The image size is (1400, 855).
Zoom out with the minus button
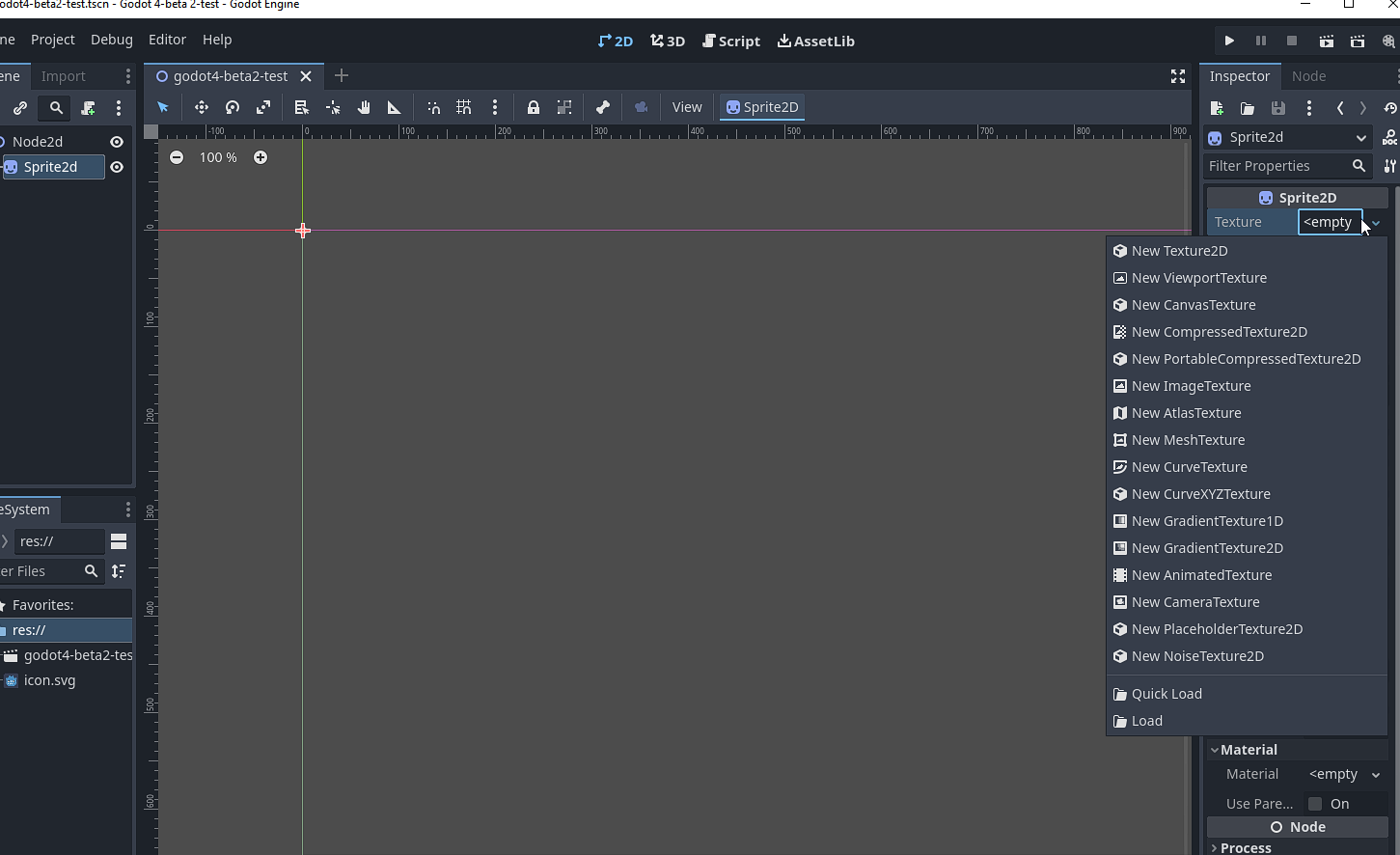tap(177, 157)
